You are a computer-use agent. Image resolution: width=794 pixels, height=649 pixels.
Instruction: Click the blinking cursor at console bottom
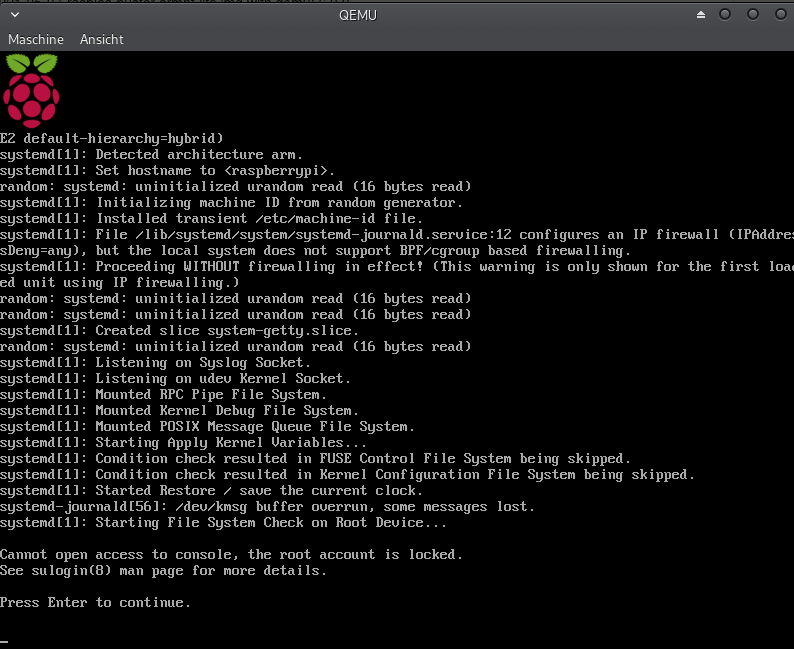(x=4, y=642)
